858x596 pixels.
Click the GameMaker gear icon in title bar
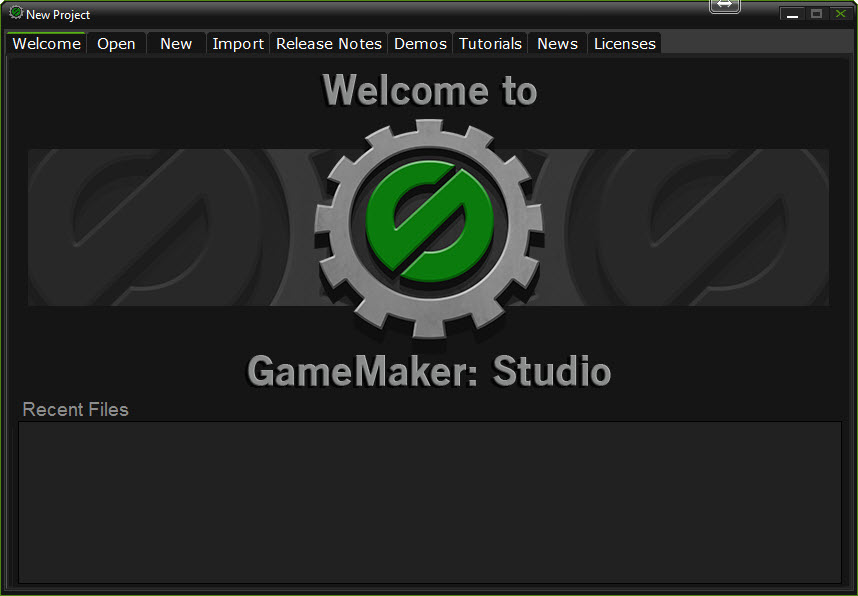click(16, 14)
